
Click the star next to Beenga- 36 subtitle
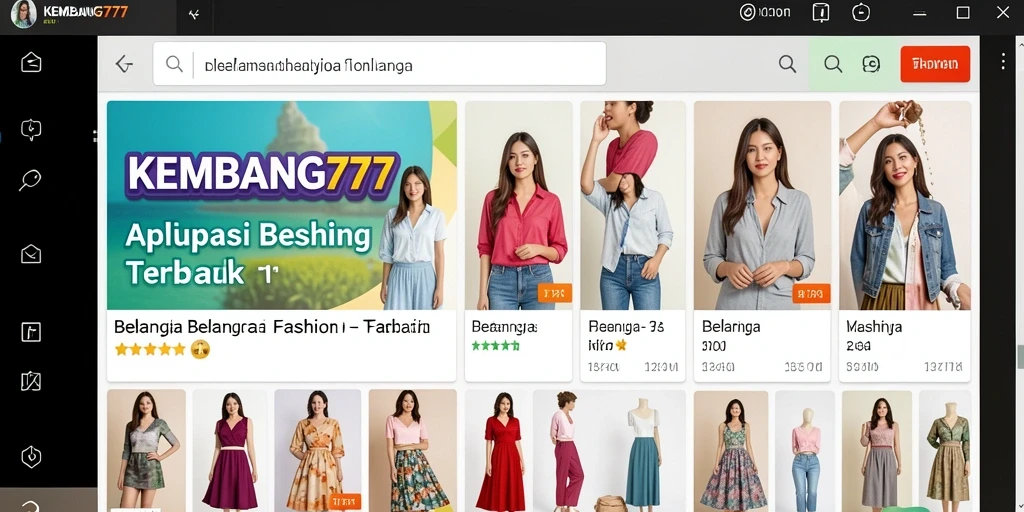pos(620,344)
